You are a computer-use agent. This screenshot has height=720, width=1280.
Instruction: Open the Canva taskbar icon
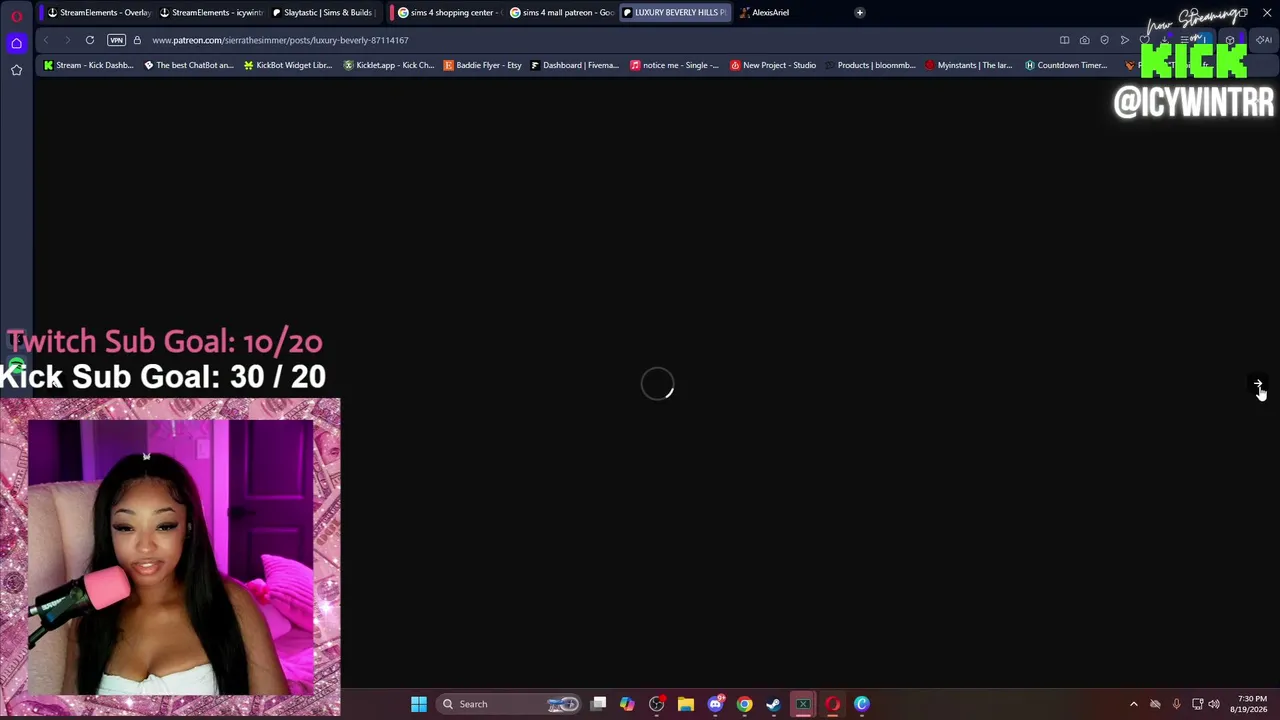point(861,704)
